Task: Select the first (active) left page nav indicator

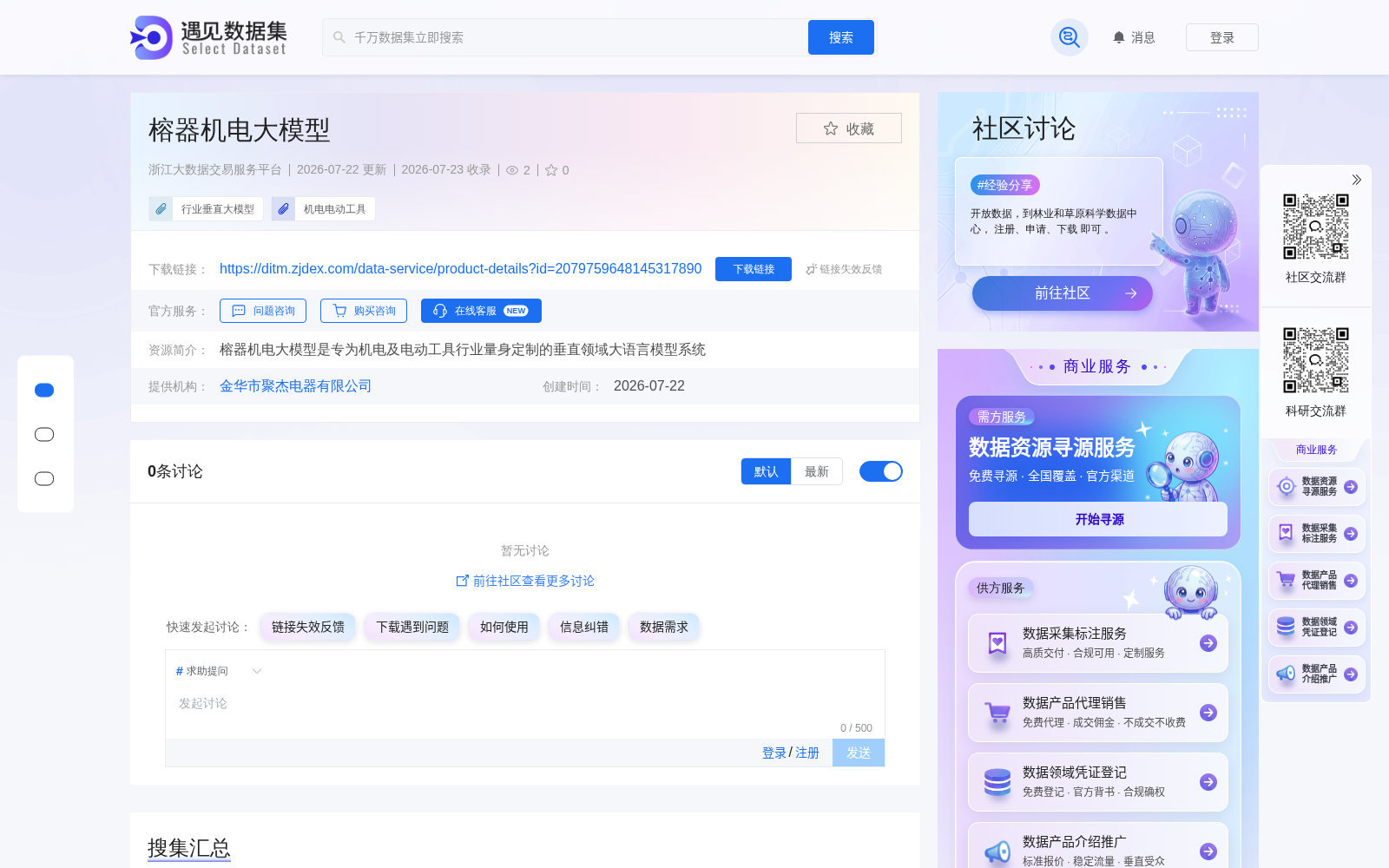Action: tap(44, 391)
